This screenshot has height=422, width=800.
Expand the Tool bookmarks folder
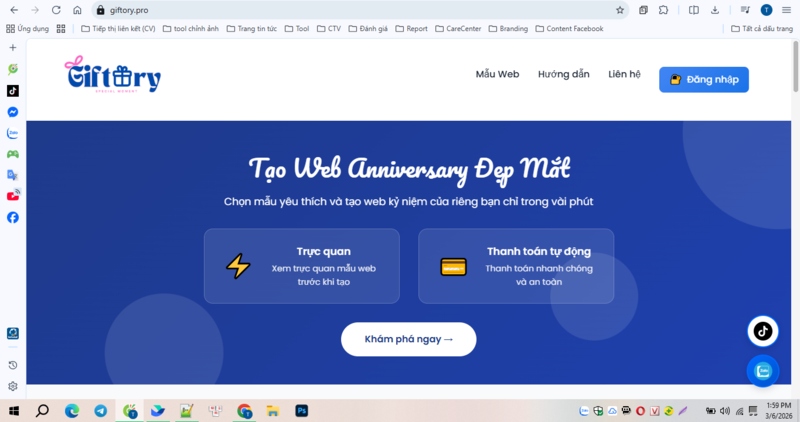click(x=297, y=29)
